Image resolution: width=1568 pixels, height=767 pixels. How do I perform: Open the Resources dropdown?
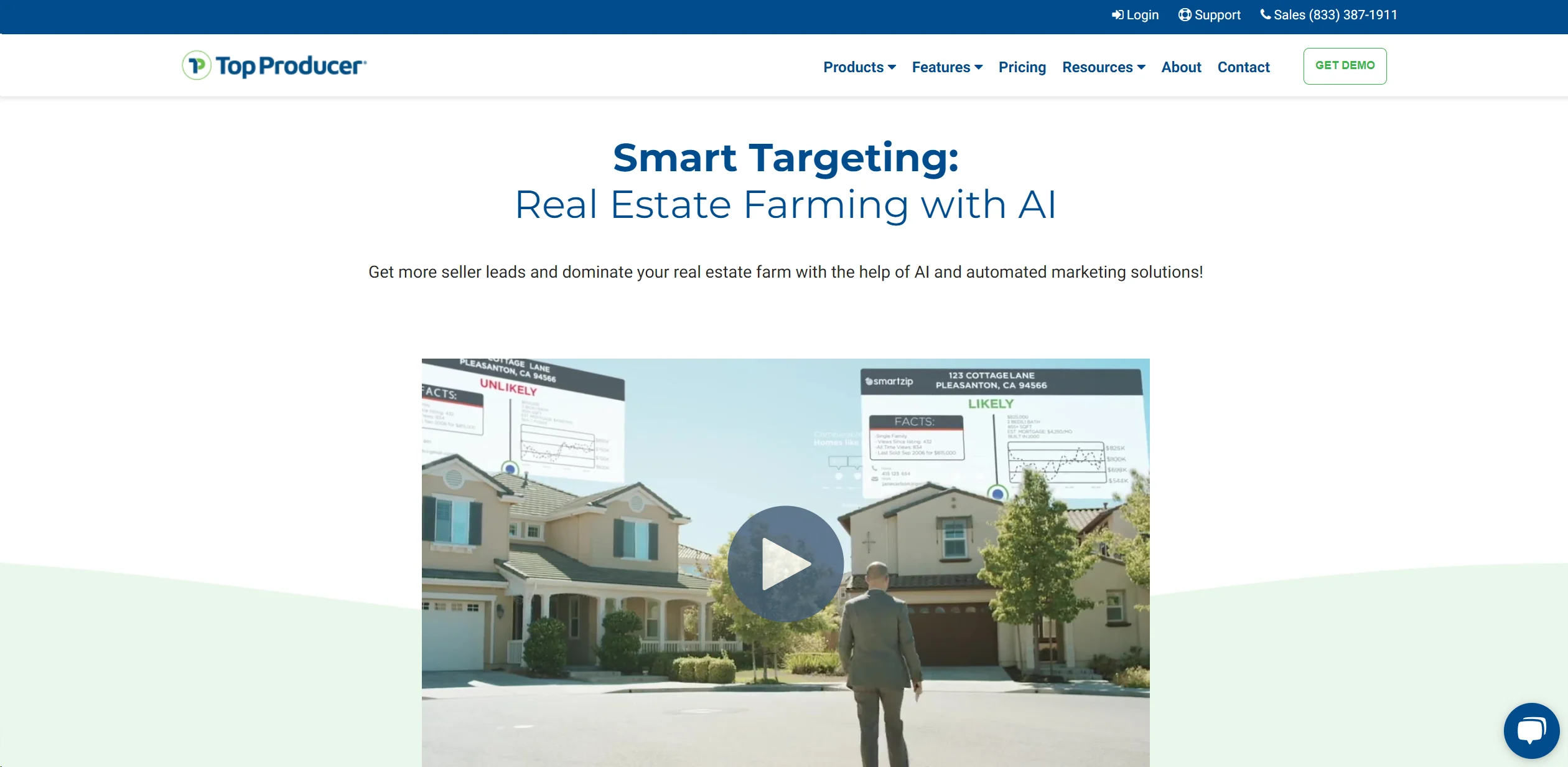pyautogui.click(x=1103, y=67)
